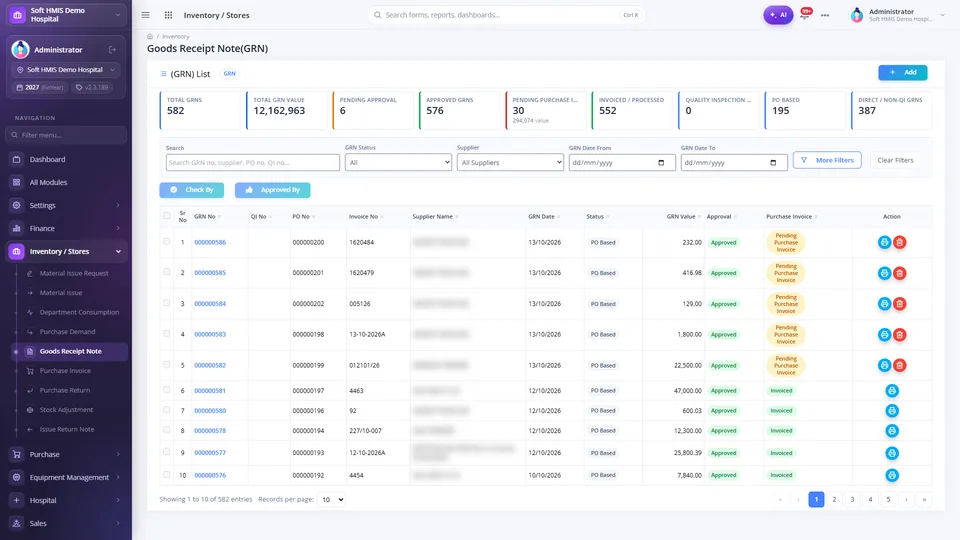Viewport: 960px width, 540px height.
Task: Open calendar picker in GRN Date From field
Action: pos(661,163)
